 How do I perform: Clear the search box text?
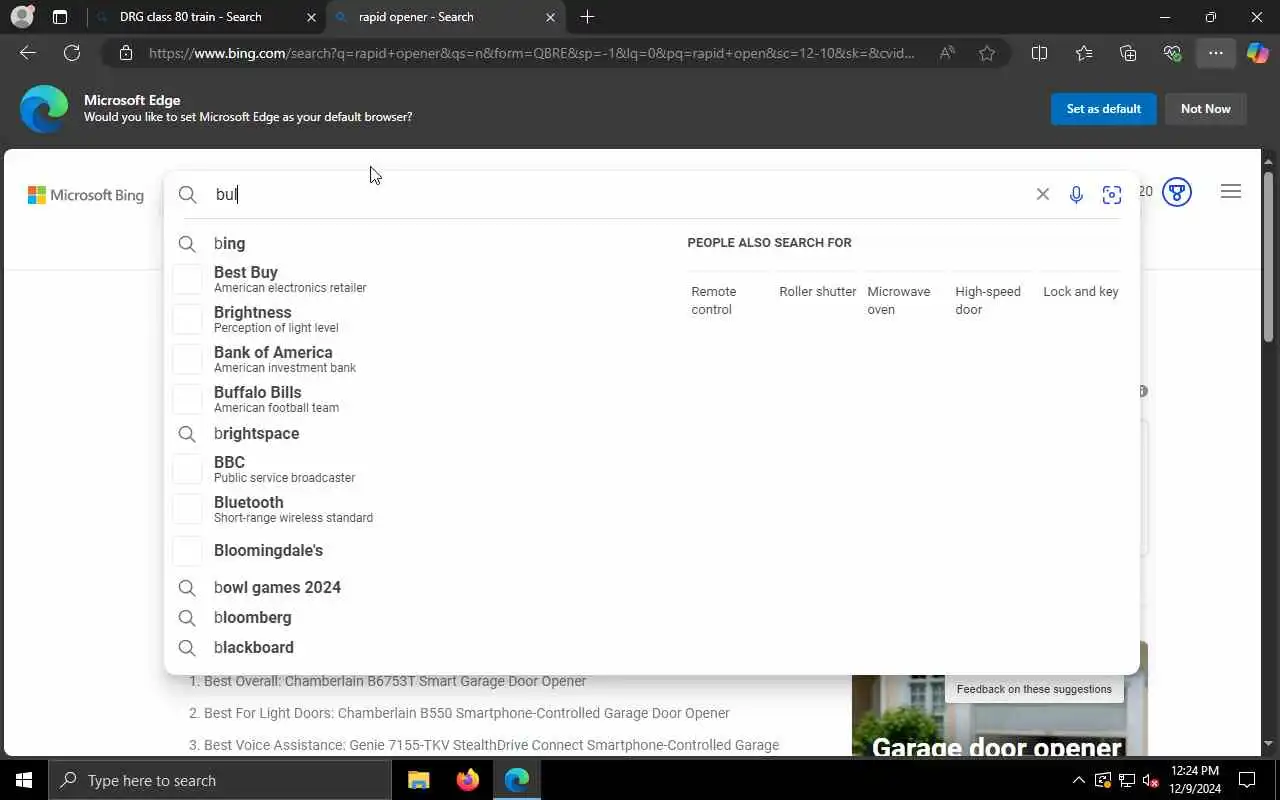click(1042, 194)
